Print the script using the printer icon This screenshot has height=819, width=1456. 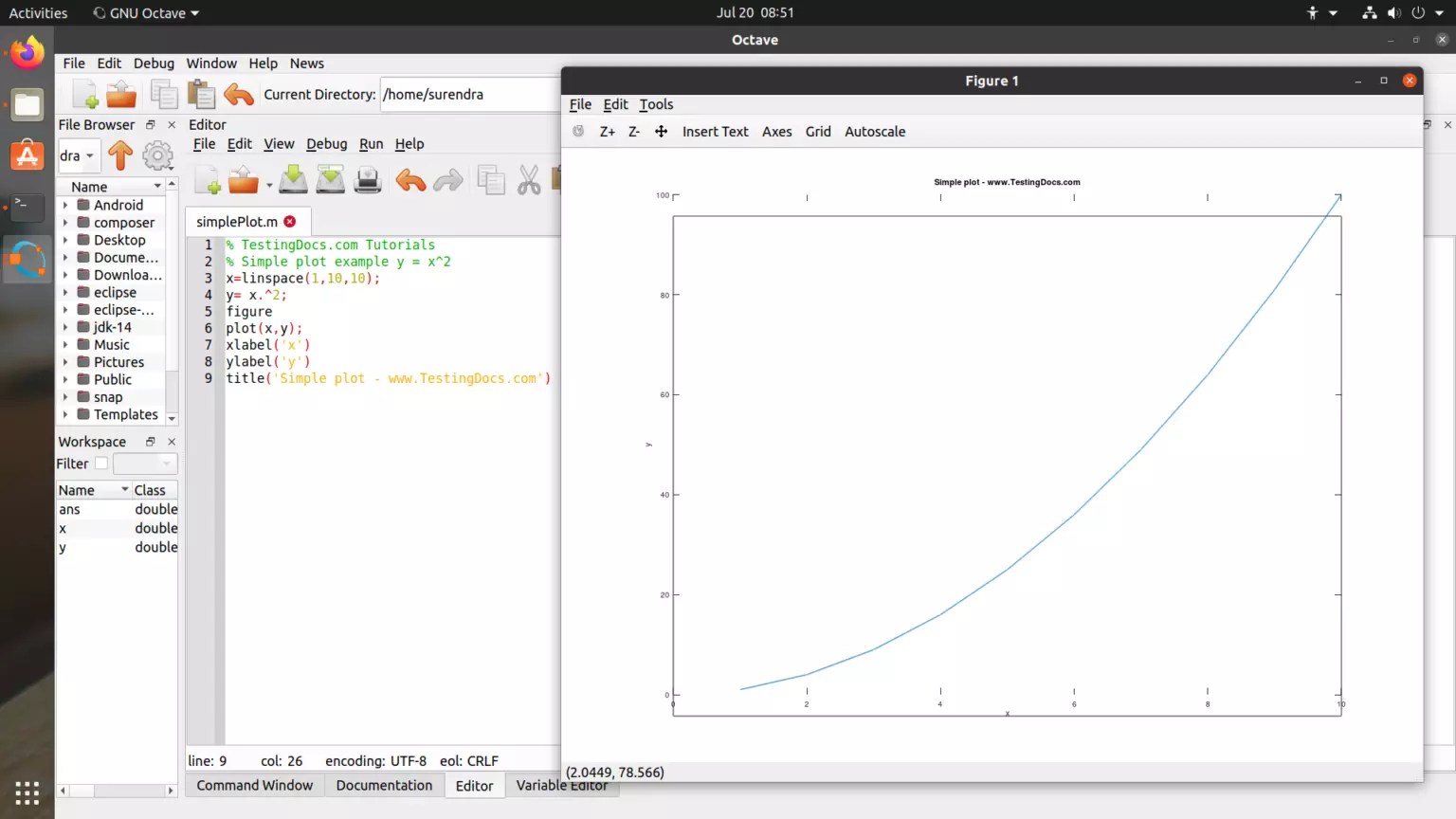367,178
